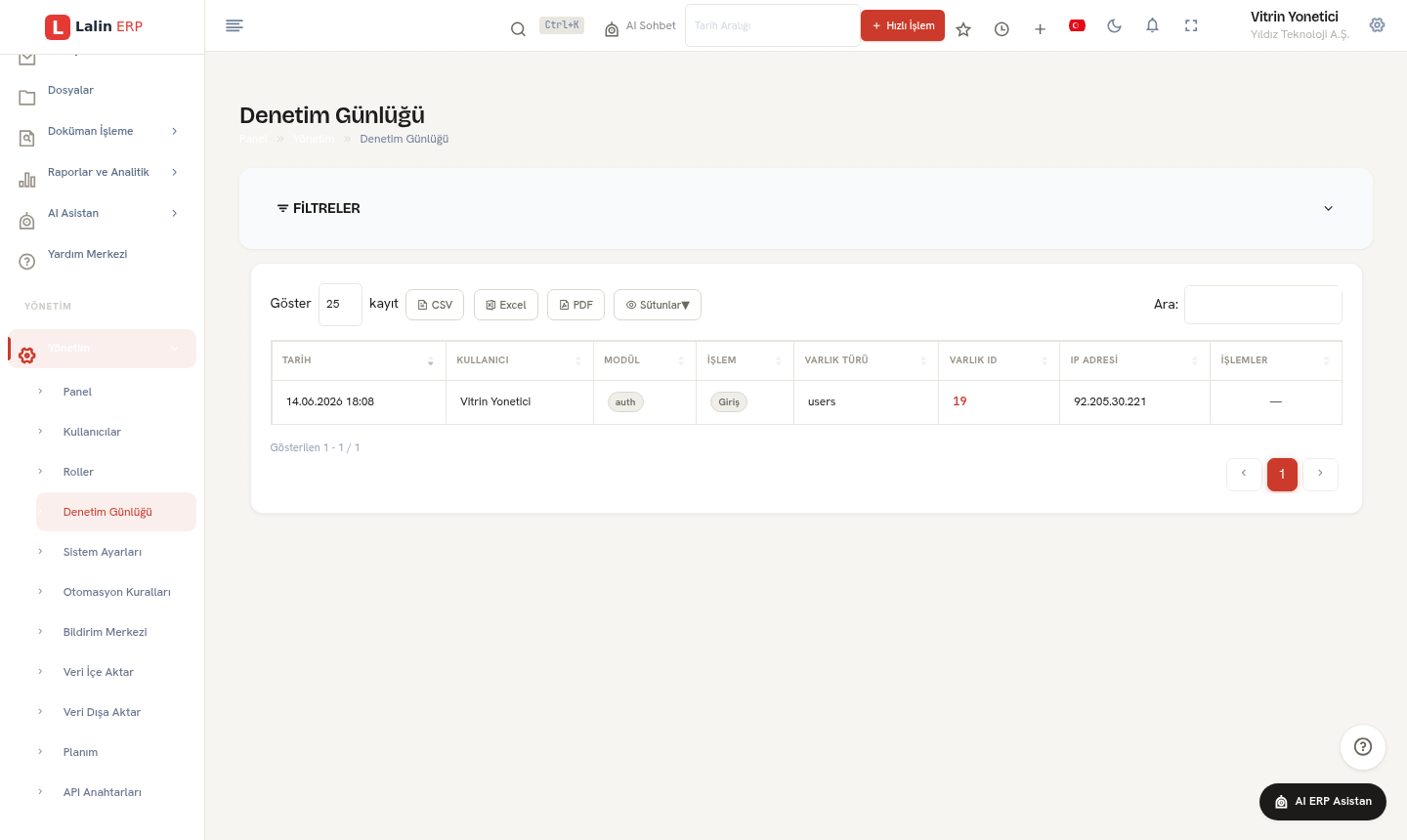Select pagination page 1

(x=1282, y=474)
